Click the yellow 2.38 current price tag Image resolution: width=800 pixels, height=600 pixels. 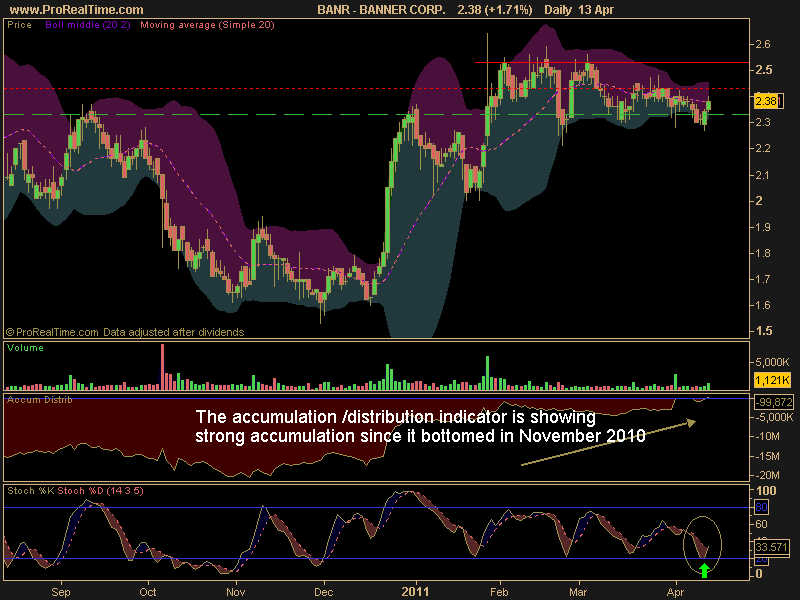pyautogui.click(x=767, y=101)
